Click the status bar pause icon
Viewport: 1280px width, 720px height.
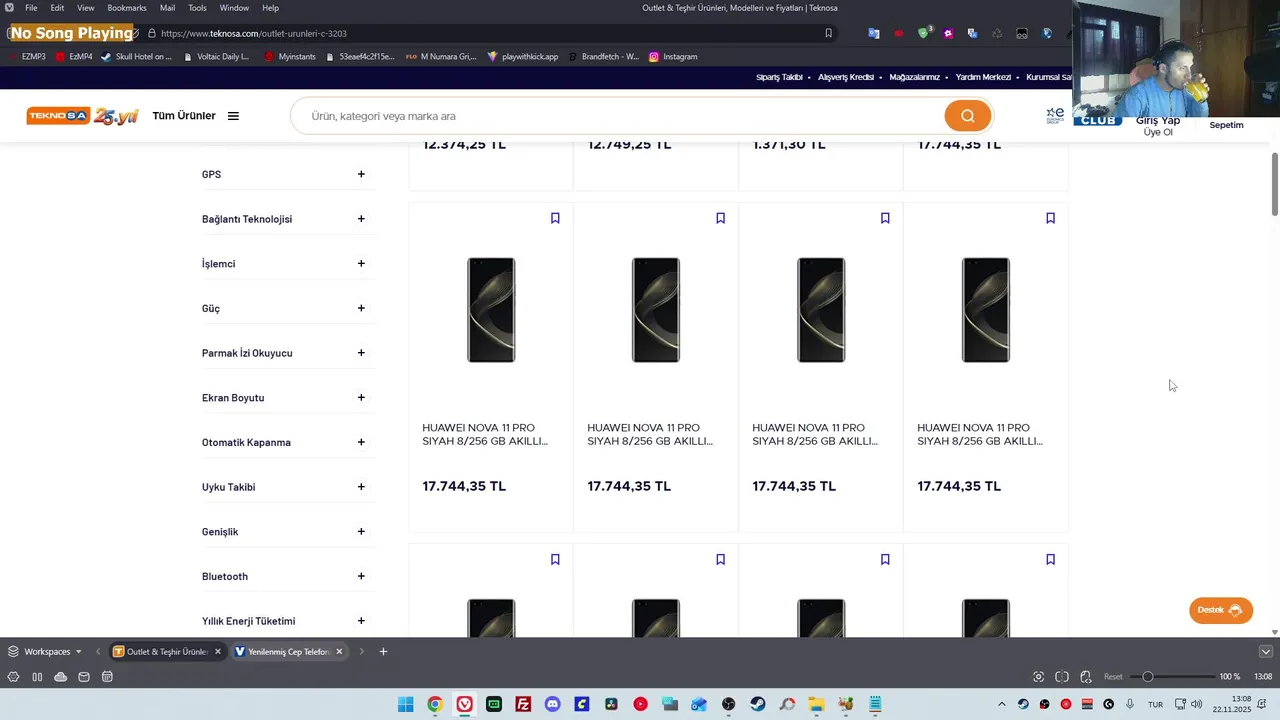click(37, 677)
